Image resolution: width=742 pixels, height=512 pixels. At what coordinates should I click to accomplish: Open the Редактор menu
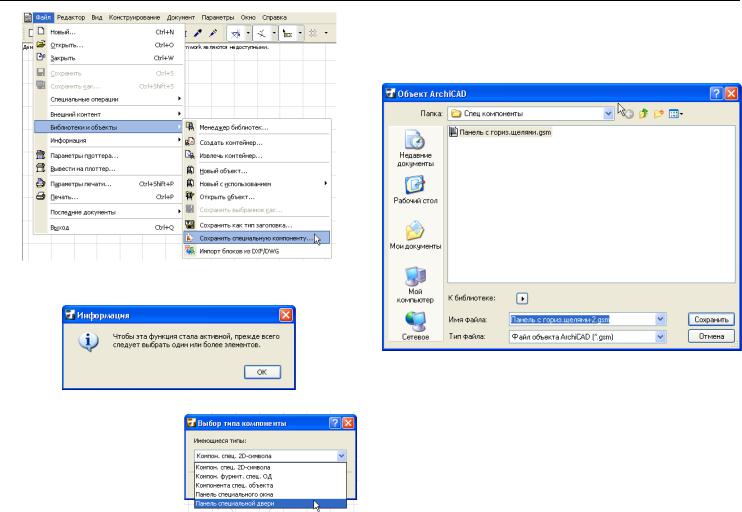(x=71, y=18)
